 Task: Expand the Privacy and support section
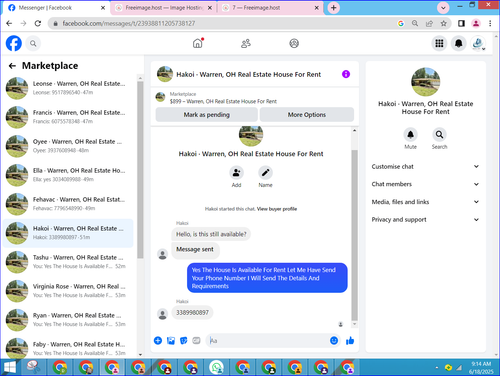click(x=425, y=219)
